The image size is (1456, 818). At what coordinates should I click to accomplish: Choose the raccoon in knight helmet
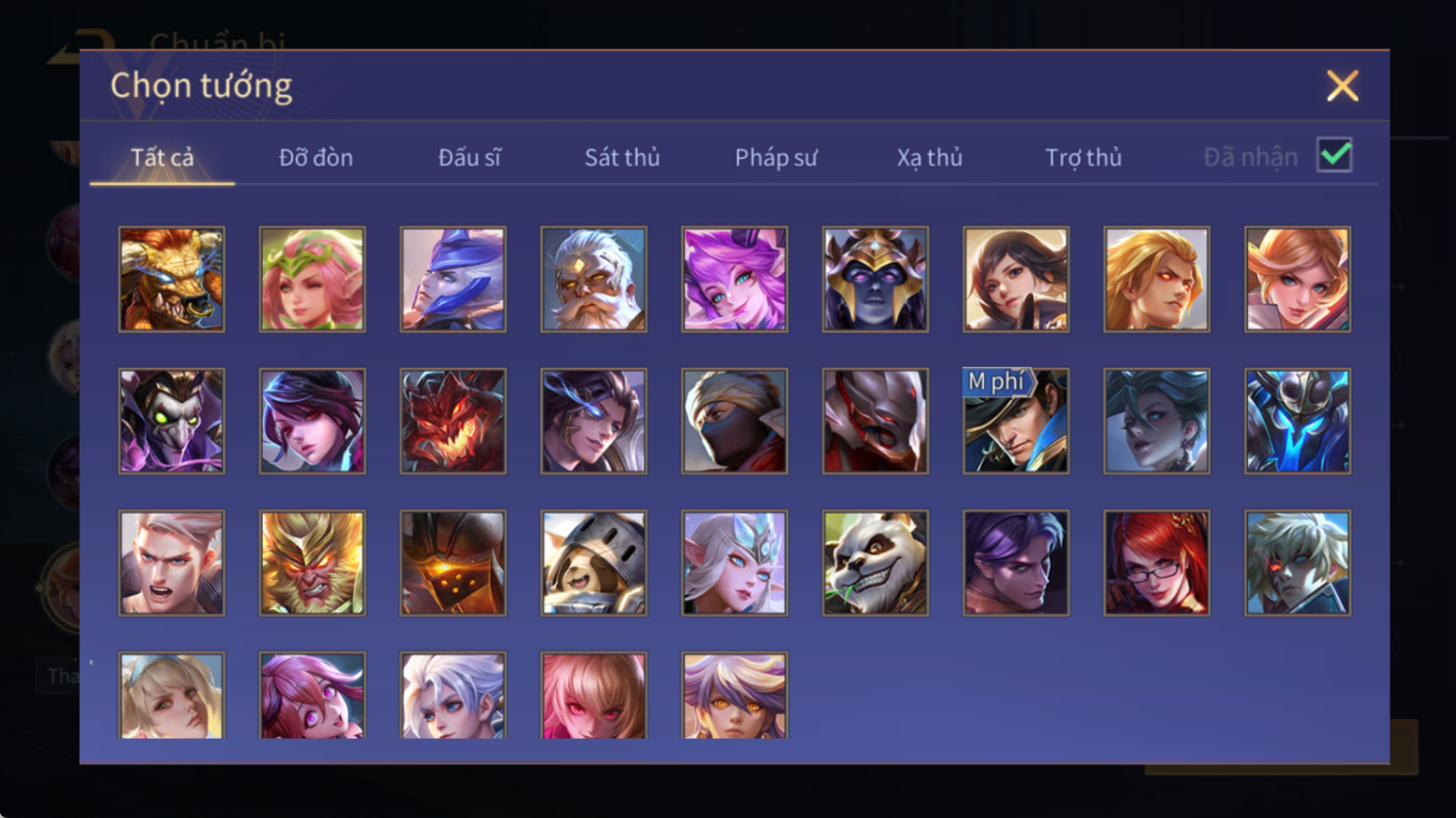click(x=594, y=563)
